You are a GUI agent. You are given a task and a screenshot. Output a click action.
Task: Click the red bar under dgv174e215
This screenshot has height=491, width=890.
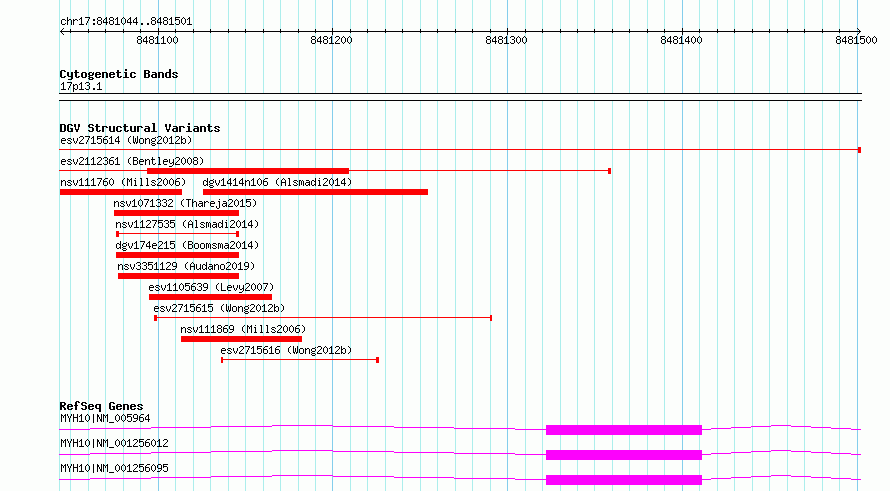[178, 255]
